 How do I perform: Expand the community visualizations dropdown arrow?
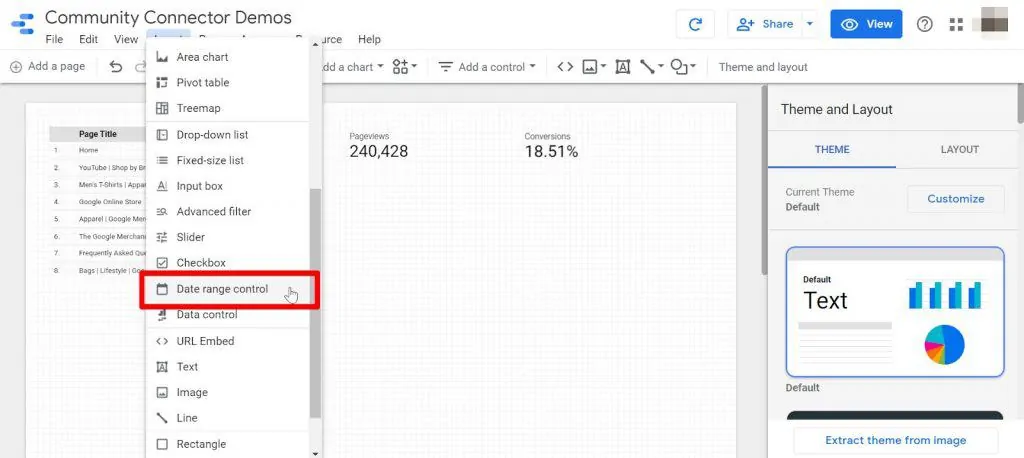(x=414, y=67)
